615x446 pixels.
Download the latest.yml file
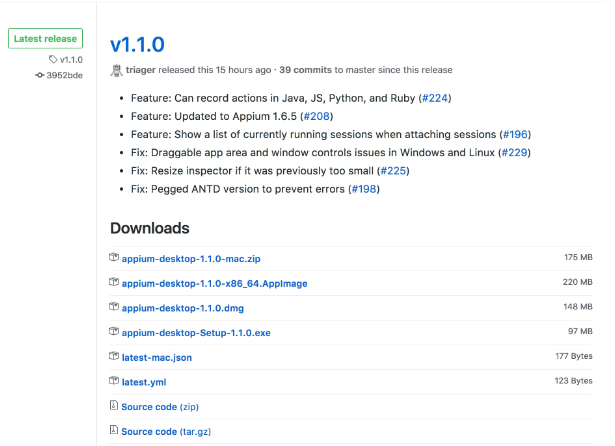pyautogui.click(x=144, y=381)
